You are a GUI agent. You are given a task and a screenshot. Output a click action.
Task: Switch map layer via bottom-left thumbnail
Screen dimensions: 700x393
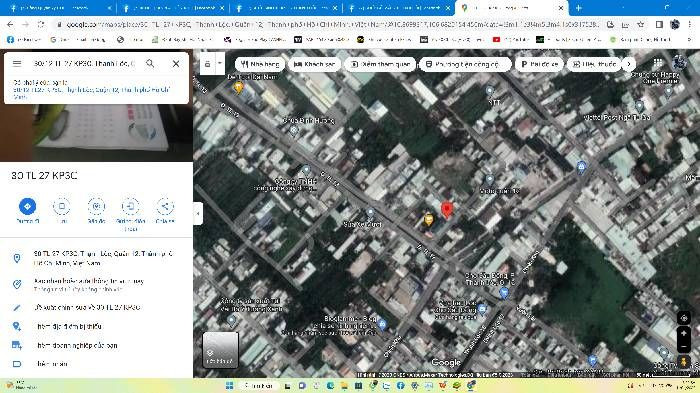220,350
